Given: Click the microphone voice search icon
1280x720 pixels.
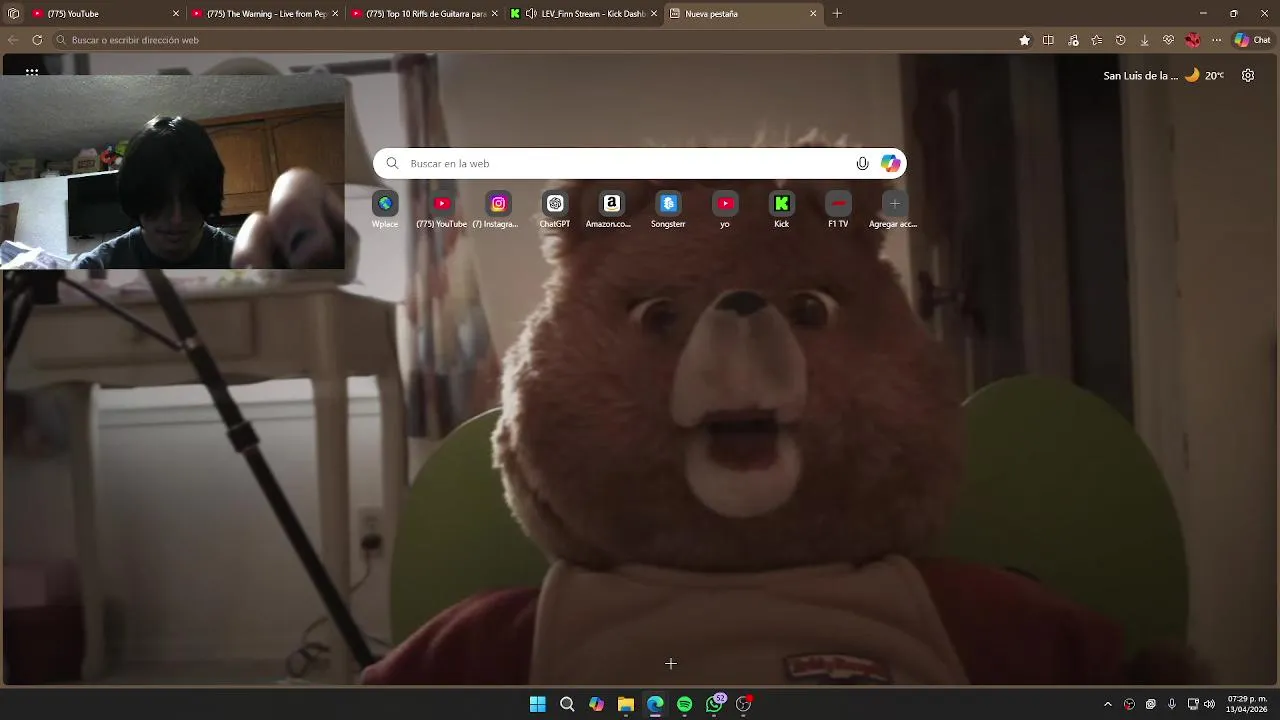Looking at the screenshot, I should 862,163.
